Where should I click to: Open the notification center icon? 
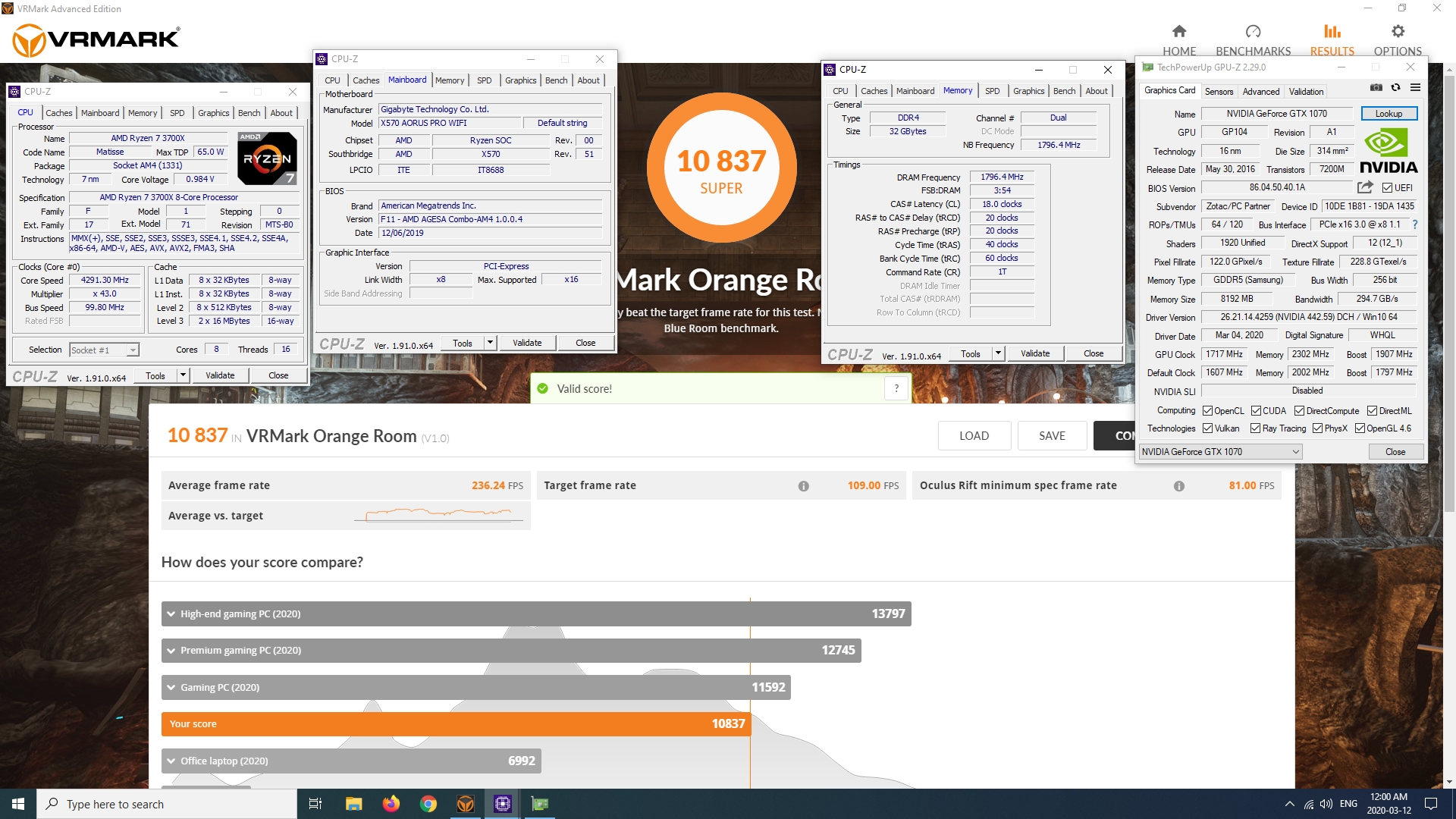click(1431, 804)
